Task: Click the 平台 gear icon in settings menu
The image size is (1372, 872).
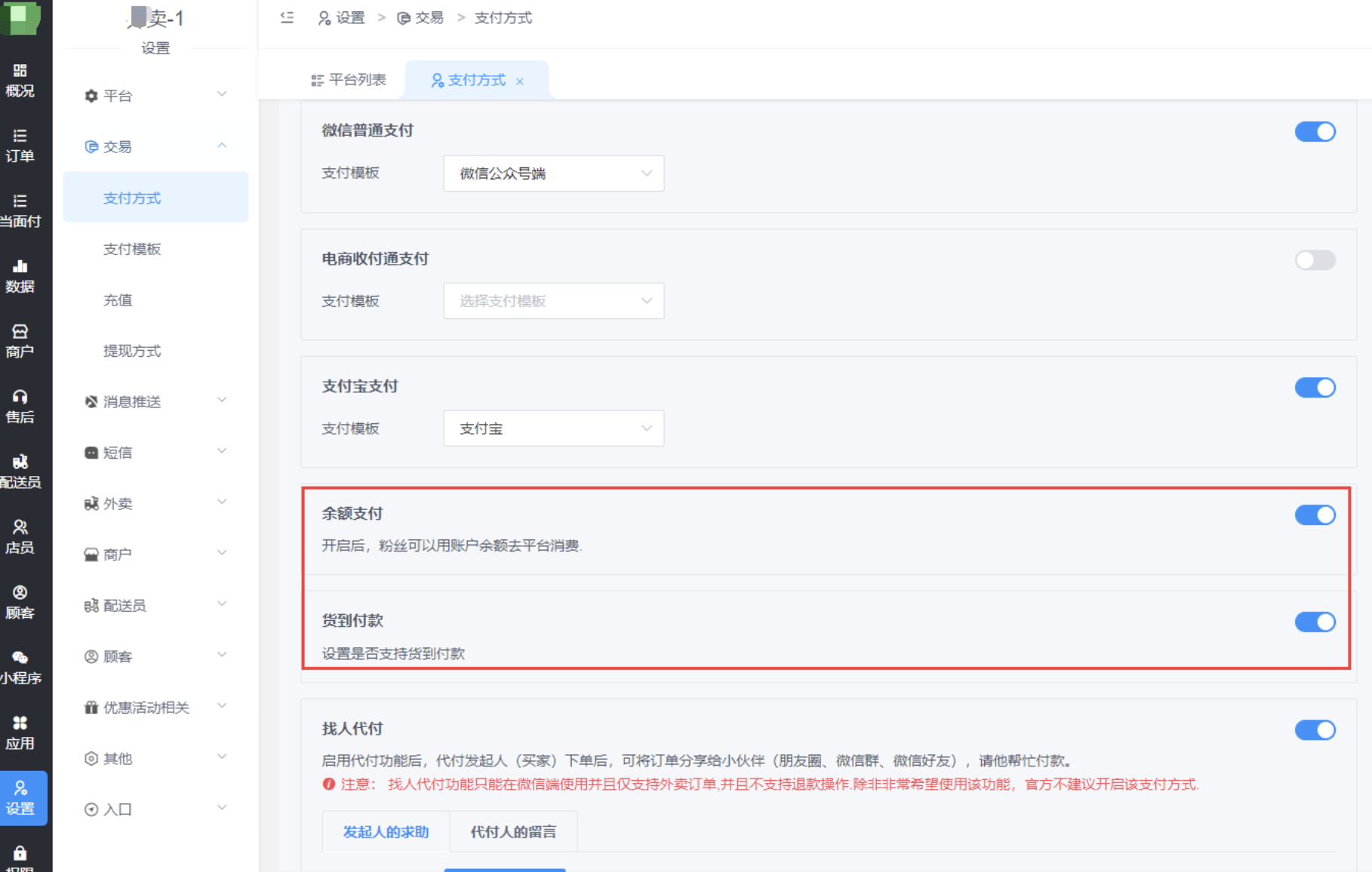Action: point(91,96)
